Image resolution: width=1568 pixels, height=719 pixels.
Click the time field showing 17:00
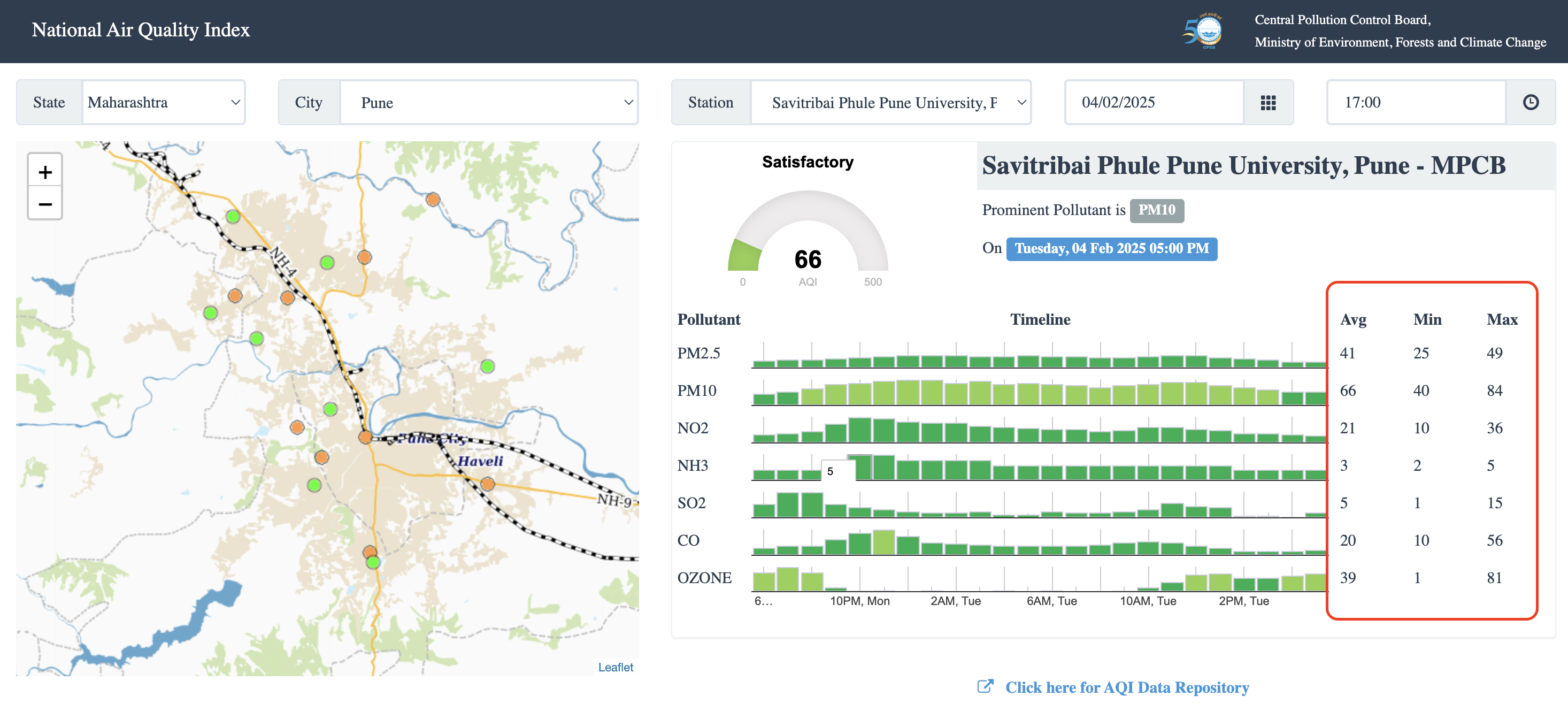1415,103
